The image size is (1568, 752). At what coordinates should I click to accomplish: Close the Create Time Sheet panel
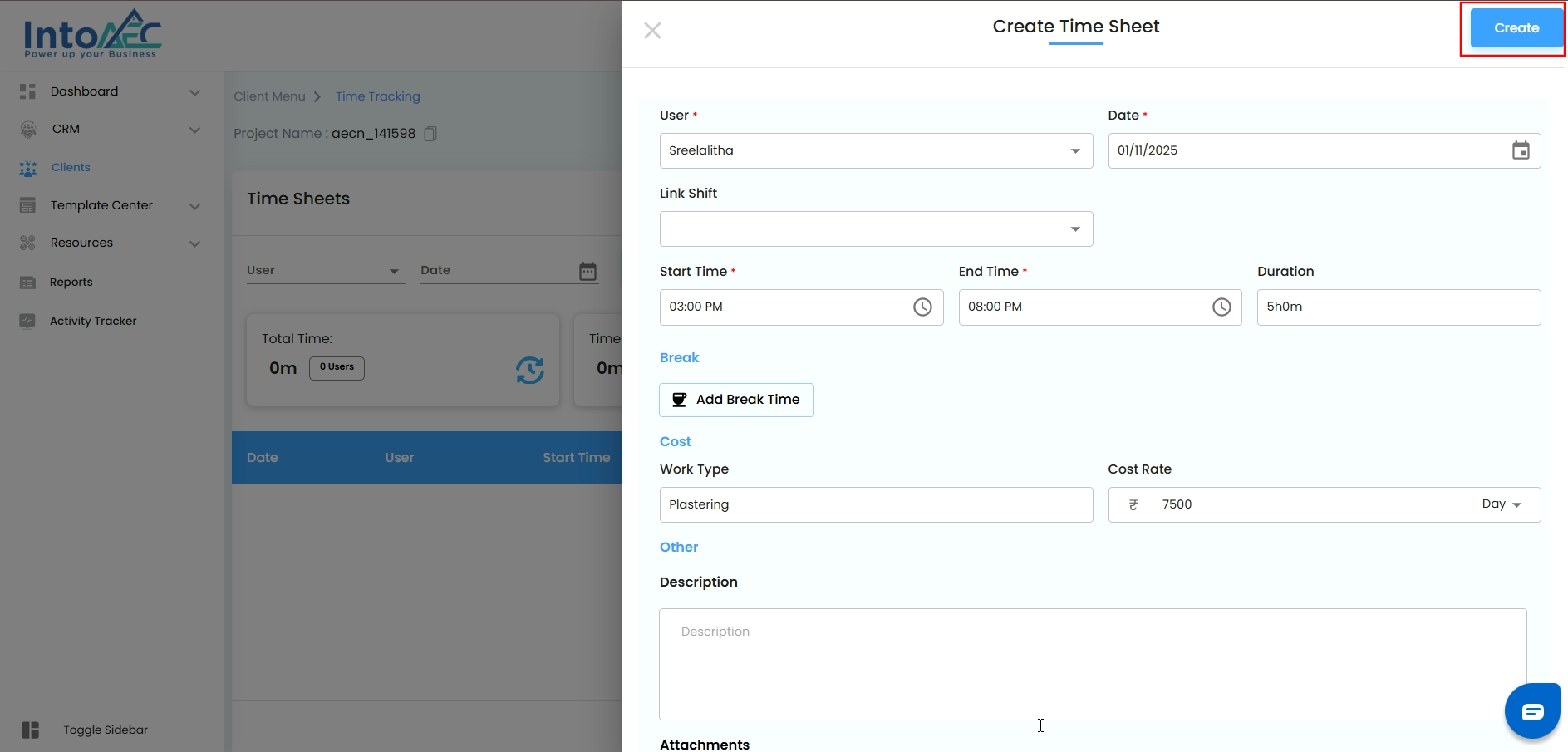652,31
